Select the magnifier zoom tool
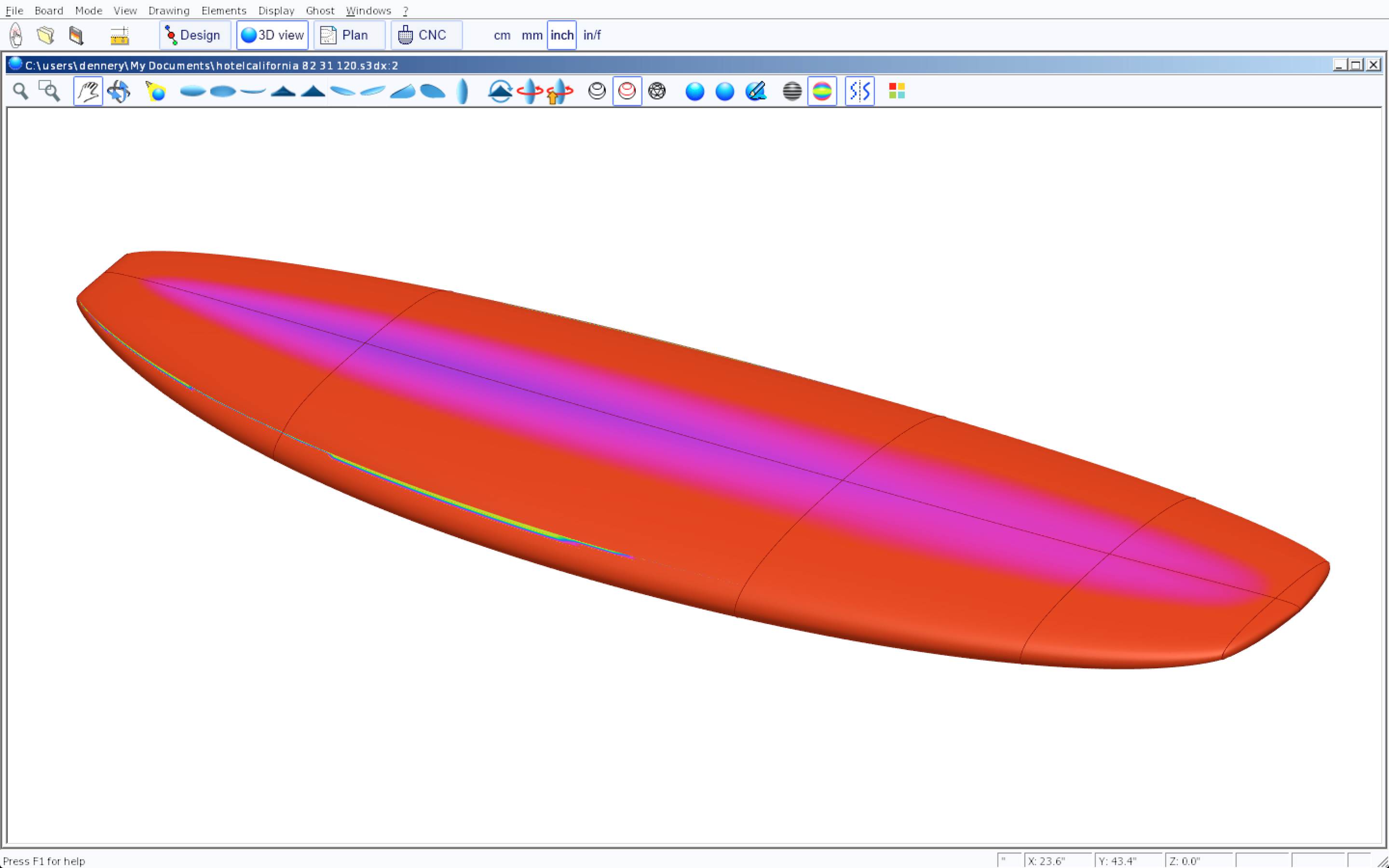Viewport: 1389px width, 868px height. [21, 91]
